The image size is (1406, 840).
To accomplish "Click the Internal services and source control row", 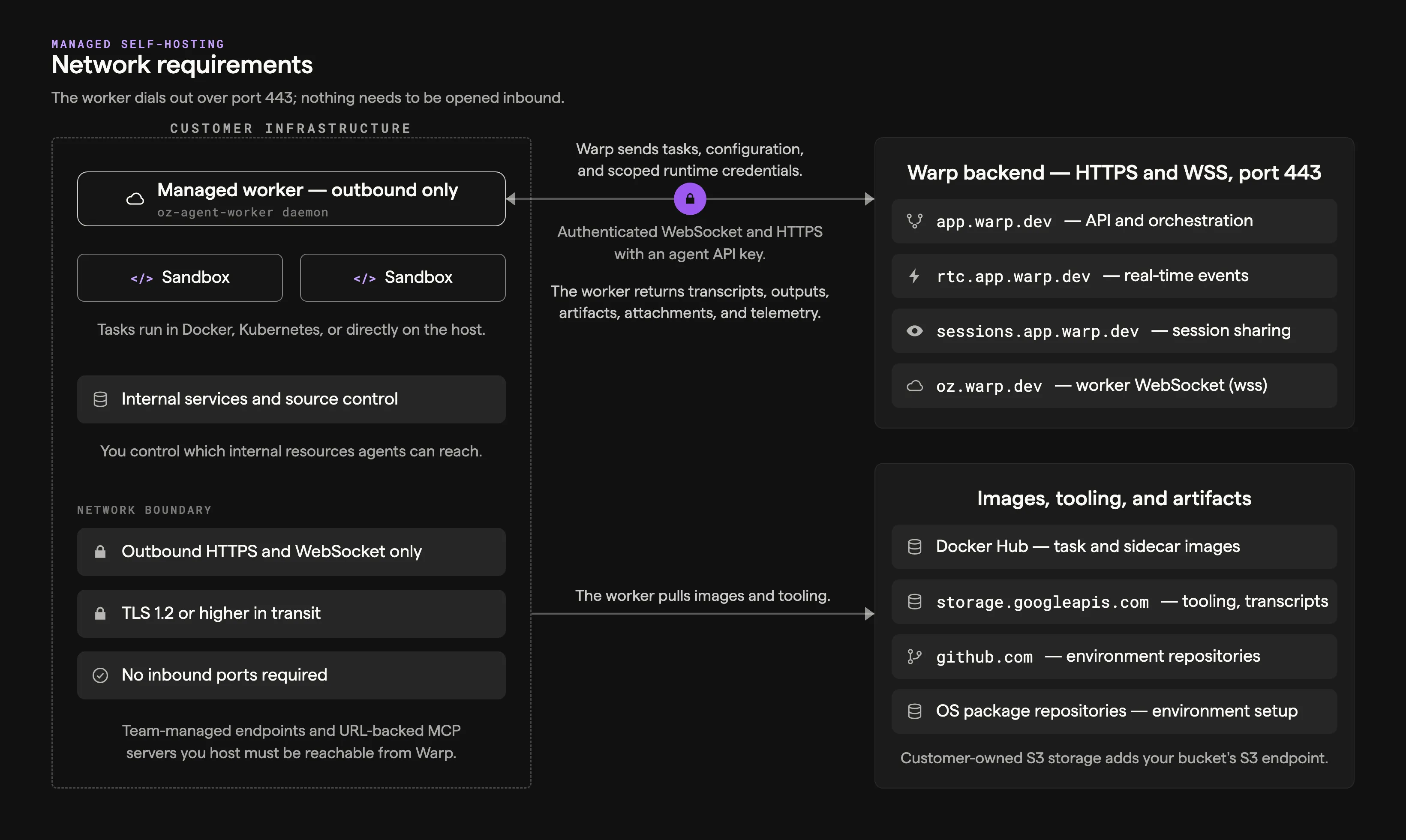I will point(291,399).
